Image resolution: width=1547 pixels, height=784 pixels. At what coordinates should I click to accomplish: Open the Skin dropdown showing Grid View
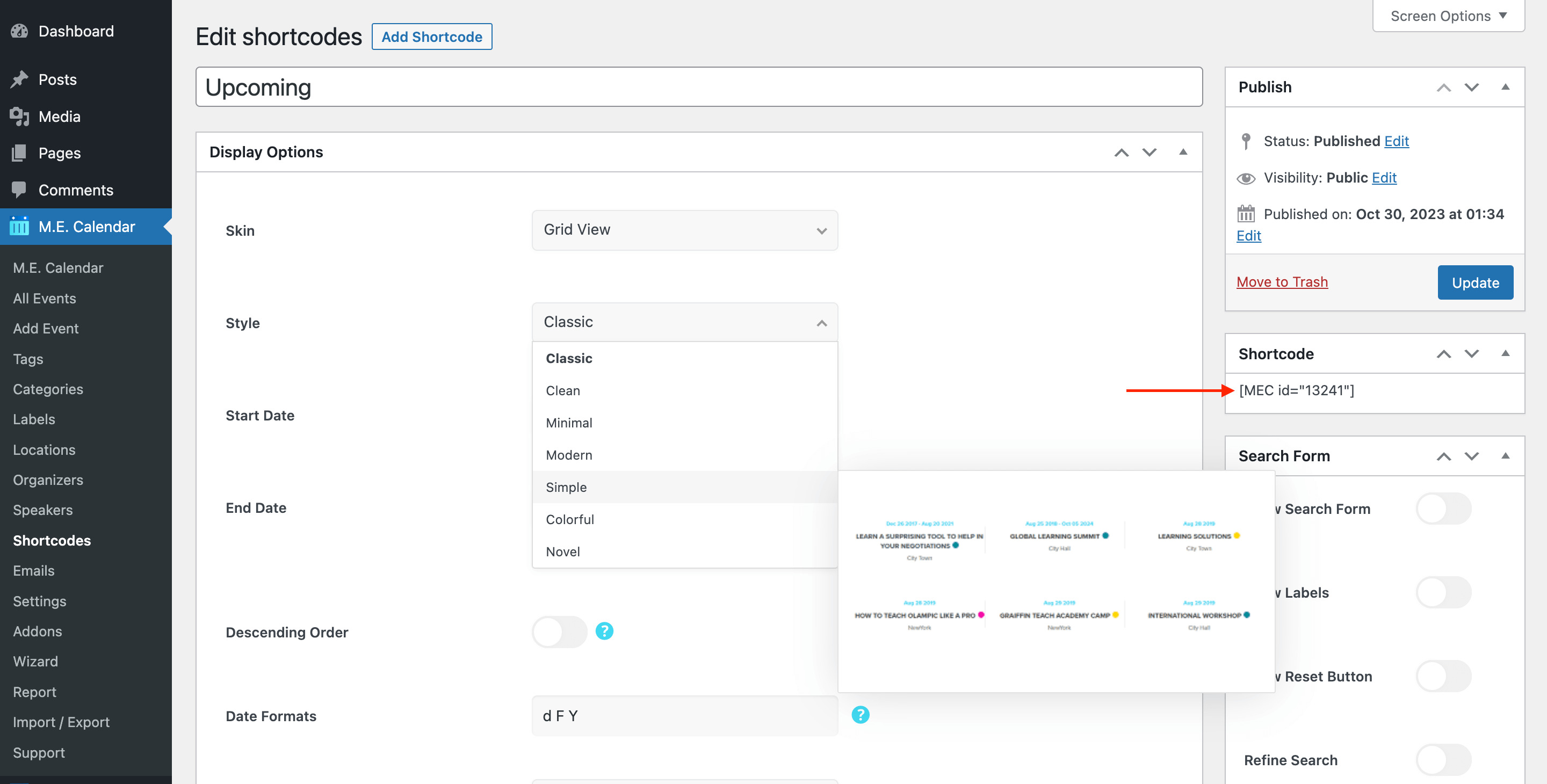pyautogui.click(x=685, y=230)
